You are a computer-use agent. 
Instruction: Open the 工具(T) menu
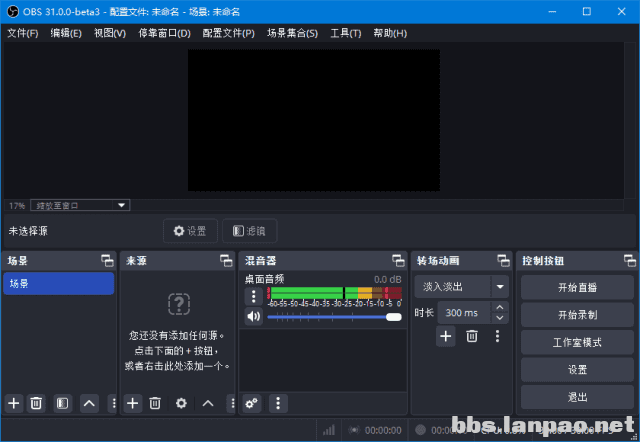pyautogui.click(x=345, y=33)
